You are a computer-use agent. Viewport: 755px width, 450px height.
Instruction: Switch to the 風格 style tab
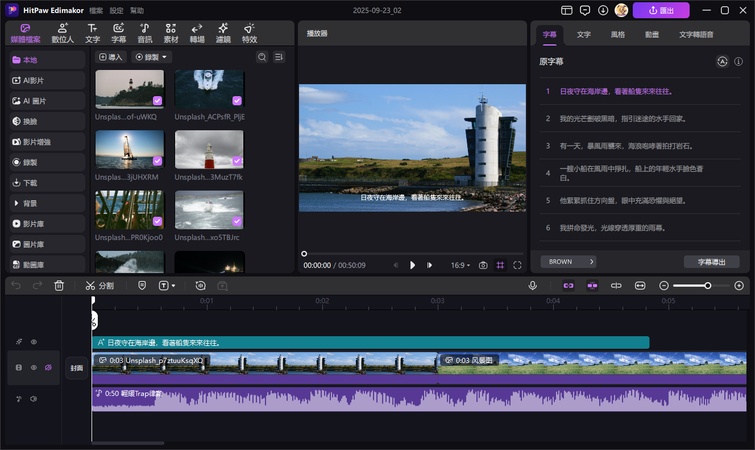pos(618,34)
